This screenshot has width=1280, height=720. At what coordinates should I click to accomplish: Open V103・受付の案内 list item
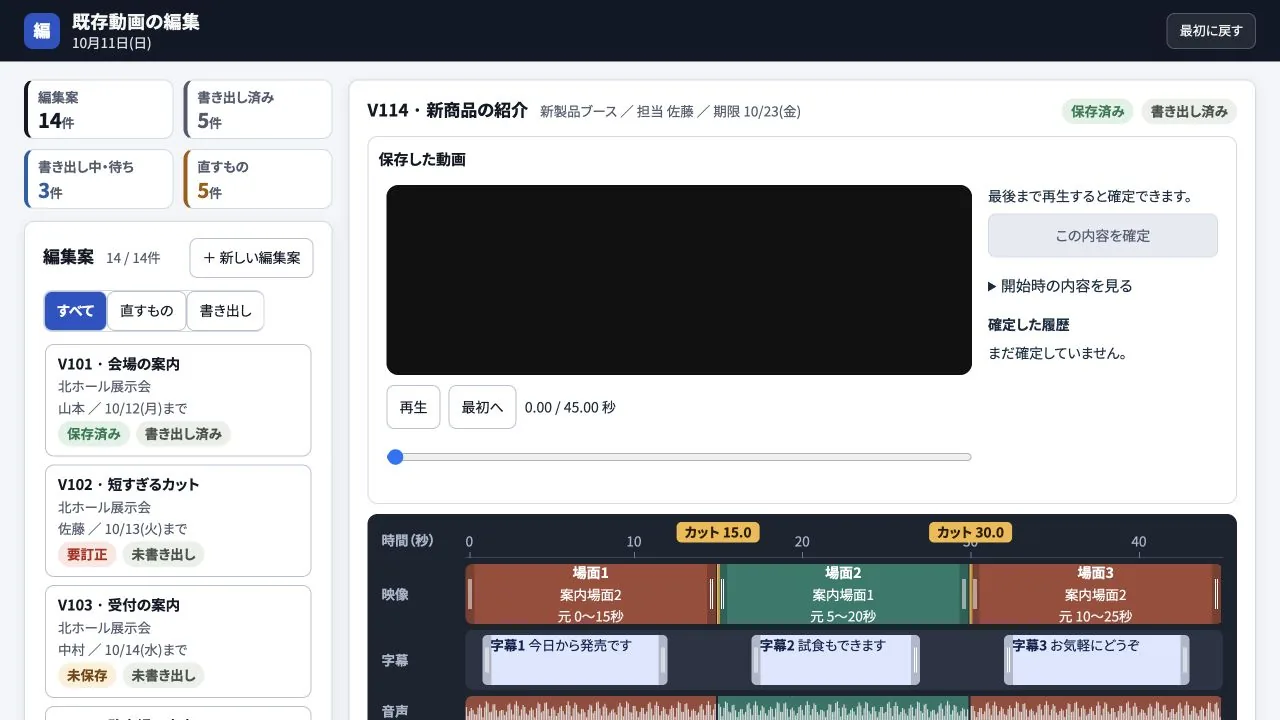tap(178, 641)
